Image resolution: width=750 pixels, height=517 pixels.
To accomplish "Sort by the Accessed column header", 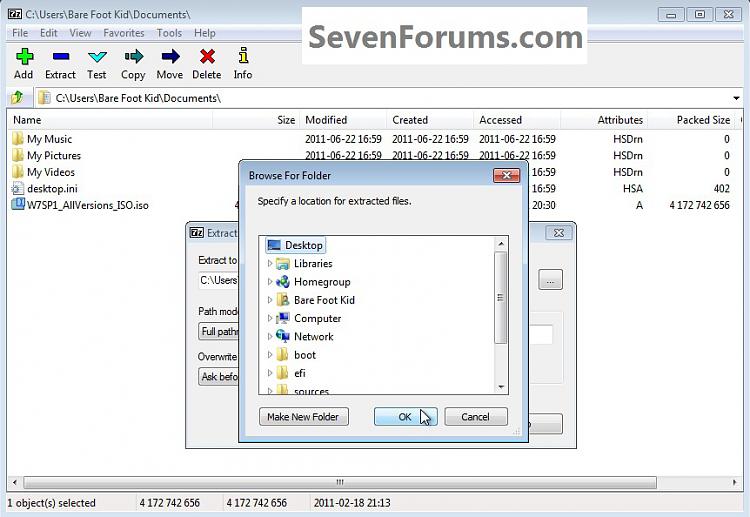I will pos(517,120).
